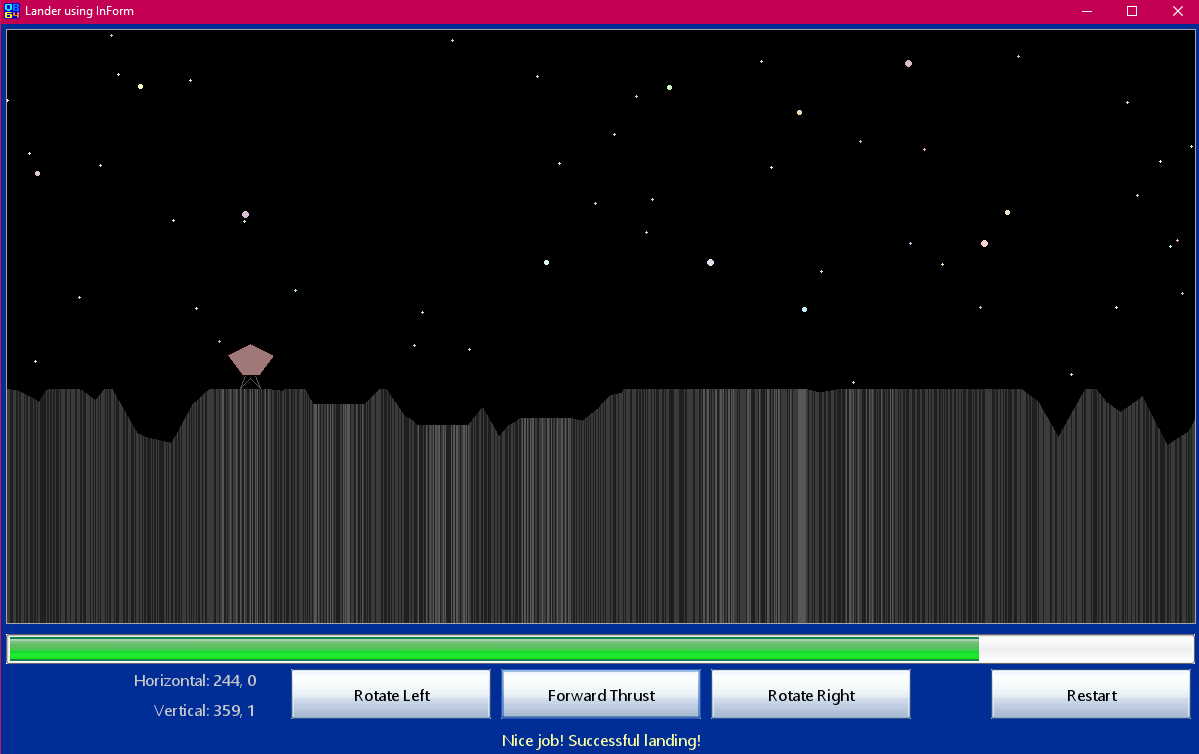Click the Rotate Right button
Viewport: 1199px width, 754px height.
click(x=811, y=695)
